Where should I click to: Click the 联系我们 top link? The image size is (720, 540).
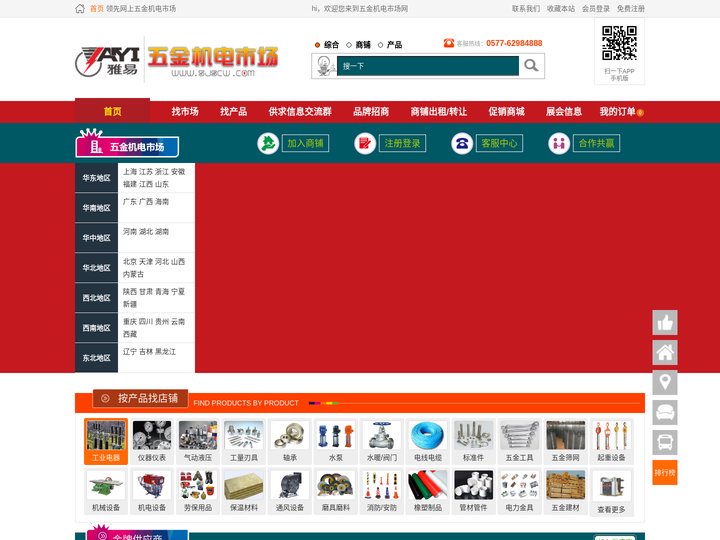[x=526, y=9]
